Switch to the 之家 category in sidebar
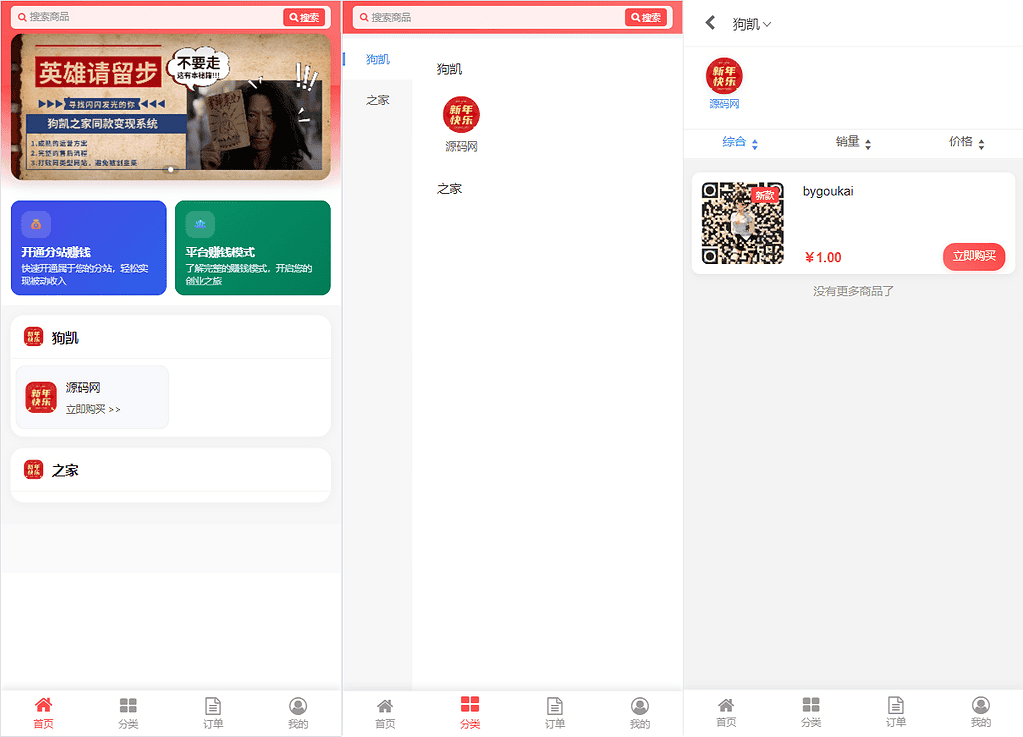 click(378, 100)
